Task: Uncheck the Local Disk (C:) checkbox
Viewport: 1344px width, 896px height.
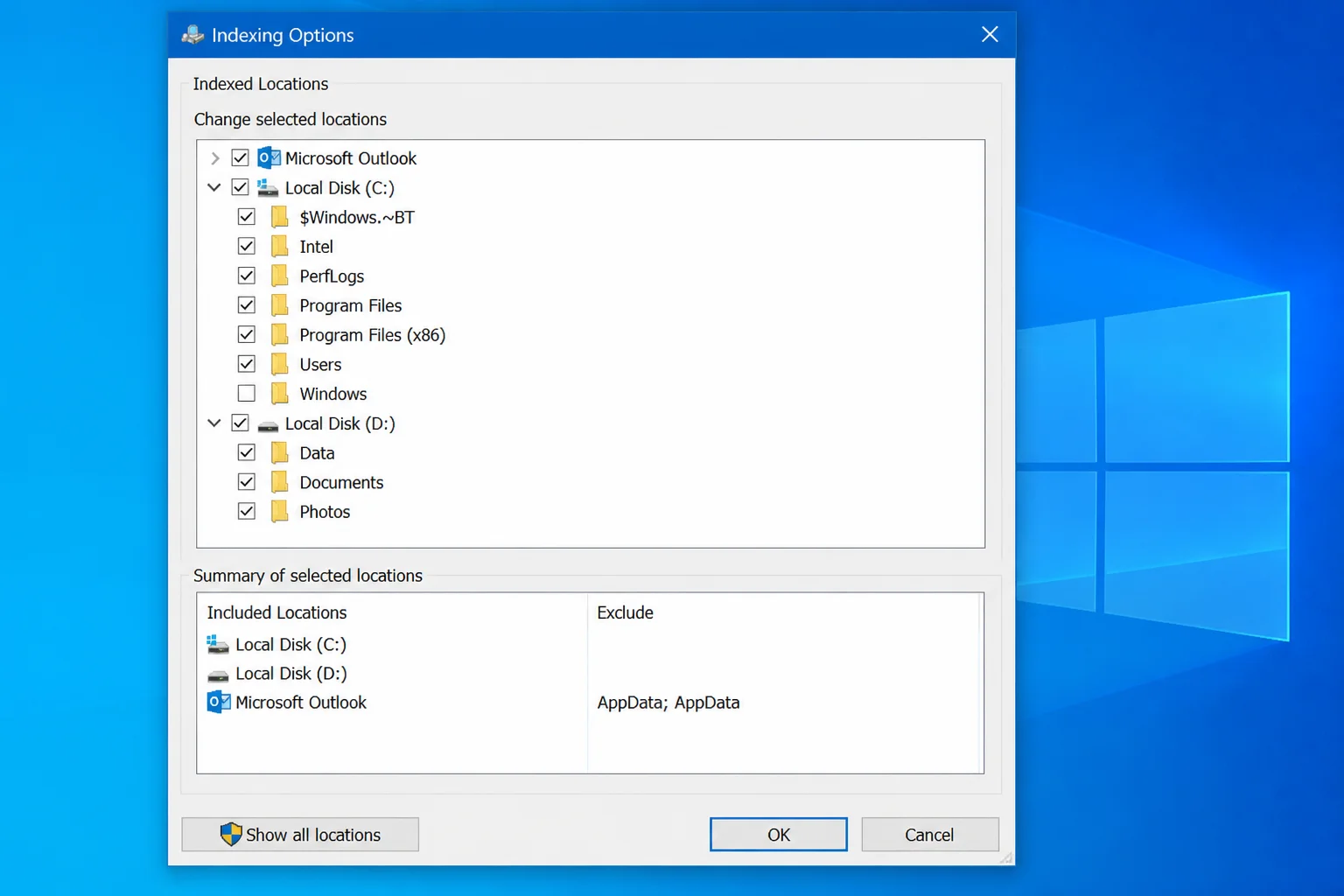Action: click(x=240, y=187)
